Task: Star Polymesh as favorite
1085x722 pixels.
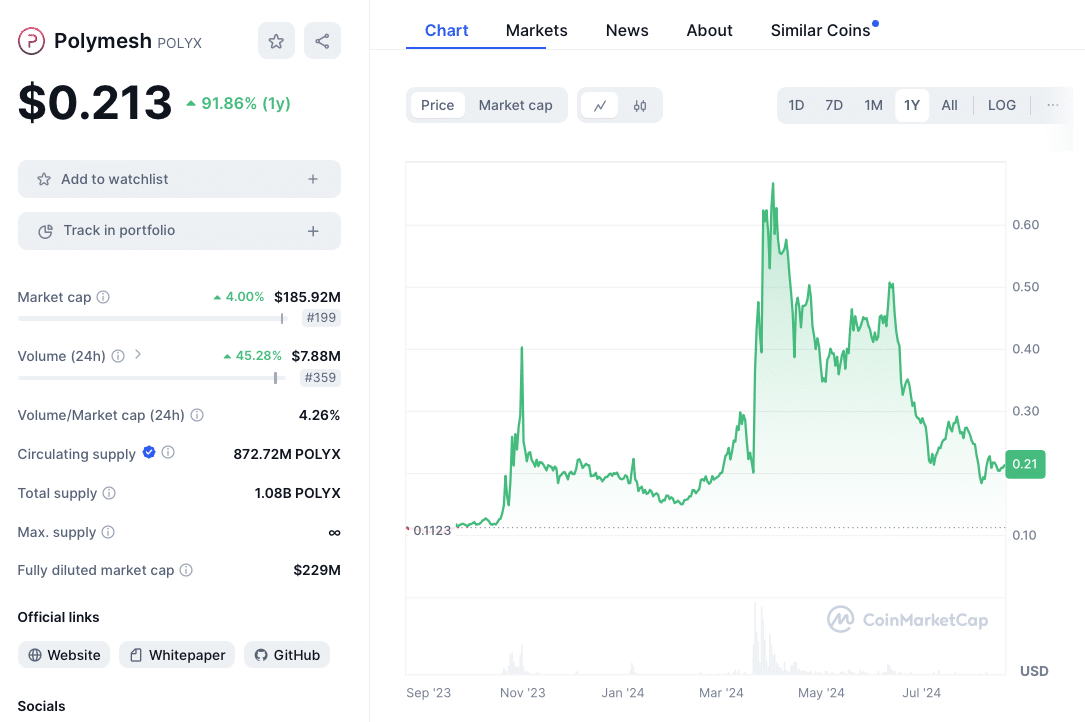Action: click(x=276, y=41)
